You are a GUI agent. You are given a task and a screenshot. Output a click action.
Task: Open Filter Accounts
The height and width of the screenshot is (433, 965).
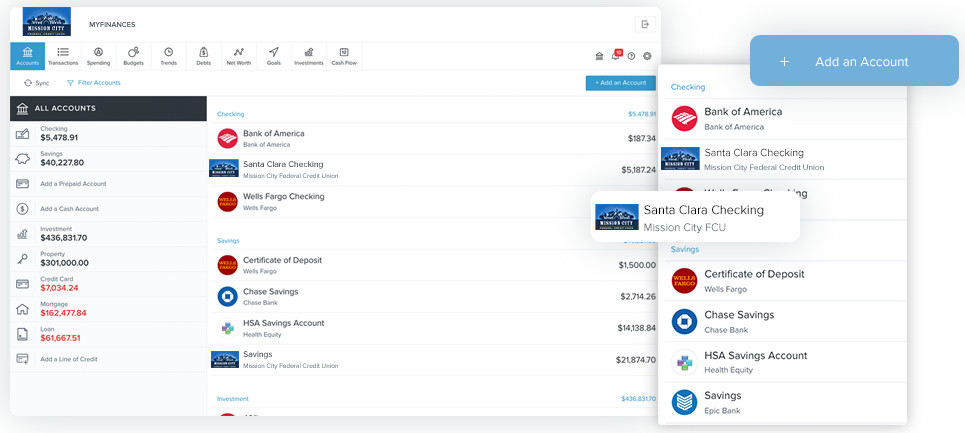tap(94, 82)
